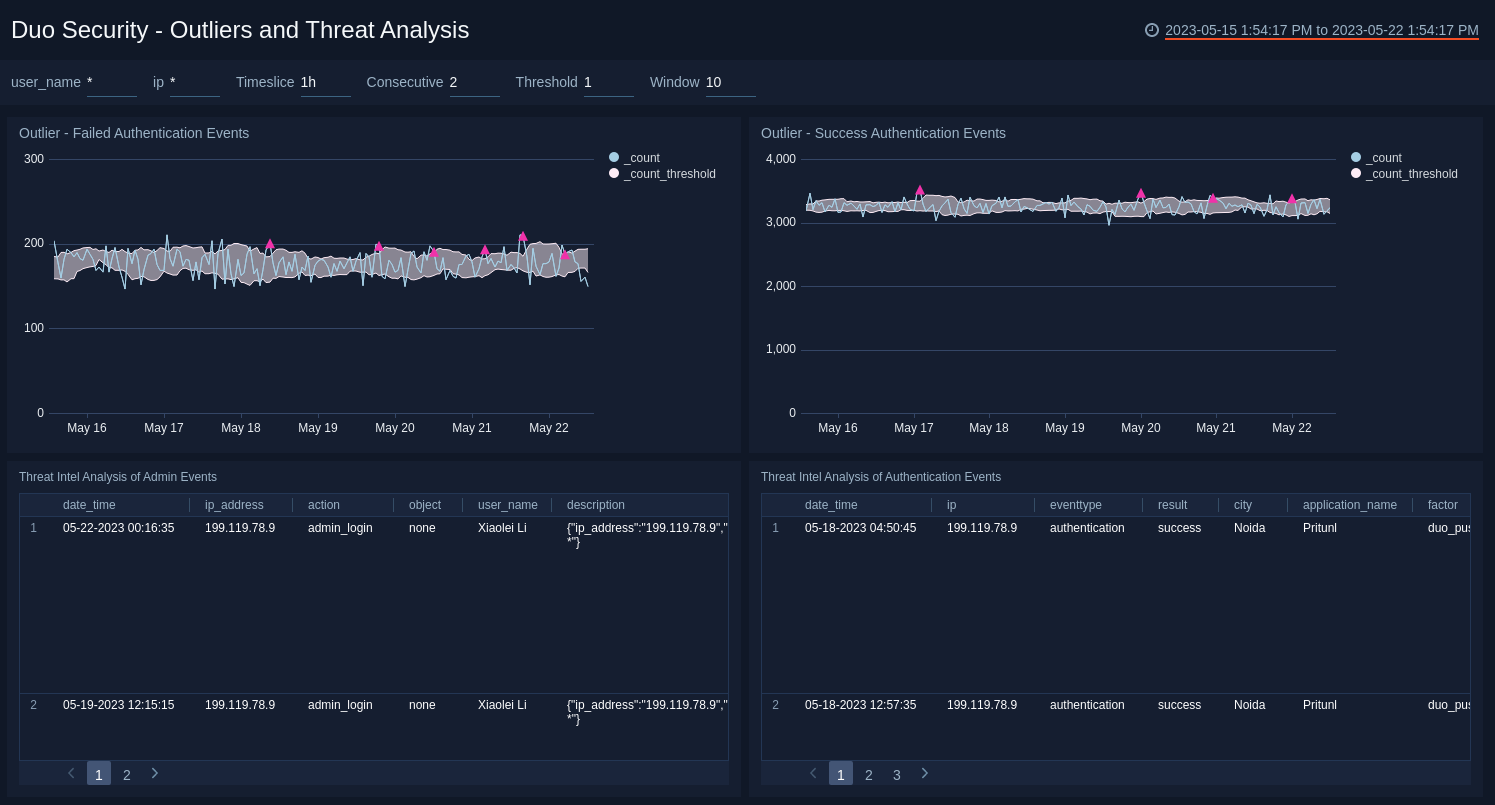Click the left pagination chevron under Admin Events
1495x805 pixels.
point(71,773)
